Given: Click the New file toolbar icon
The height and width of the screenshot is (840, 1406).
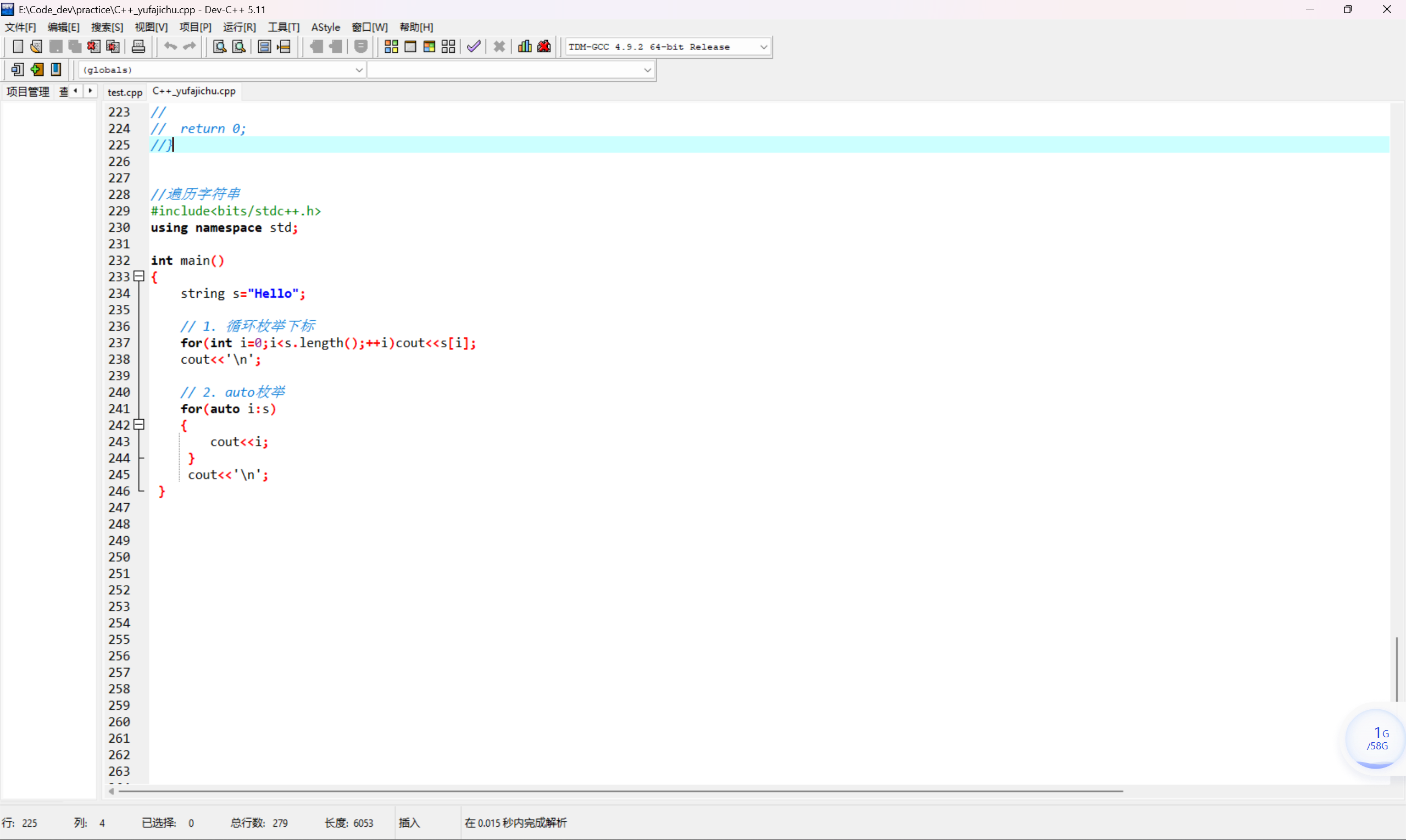Looking at the screenshot, I should (18, 46).
